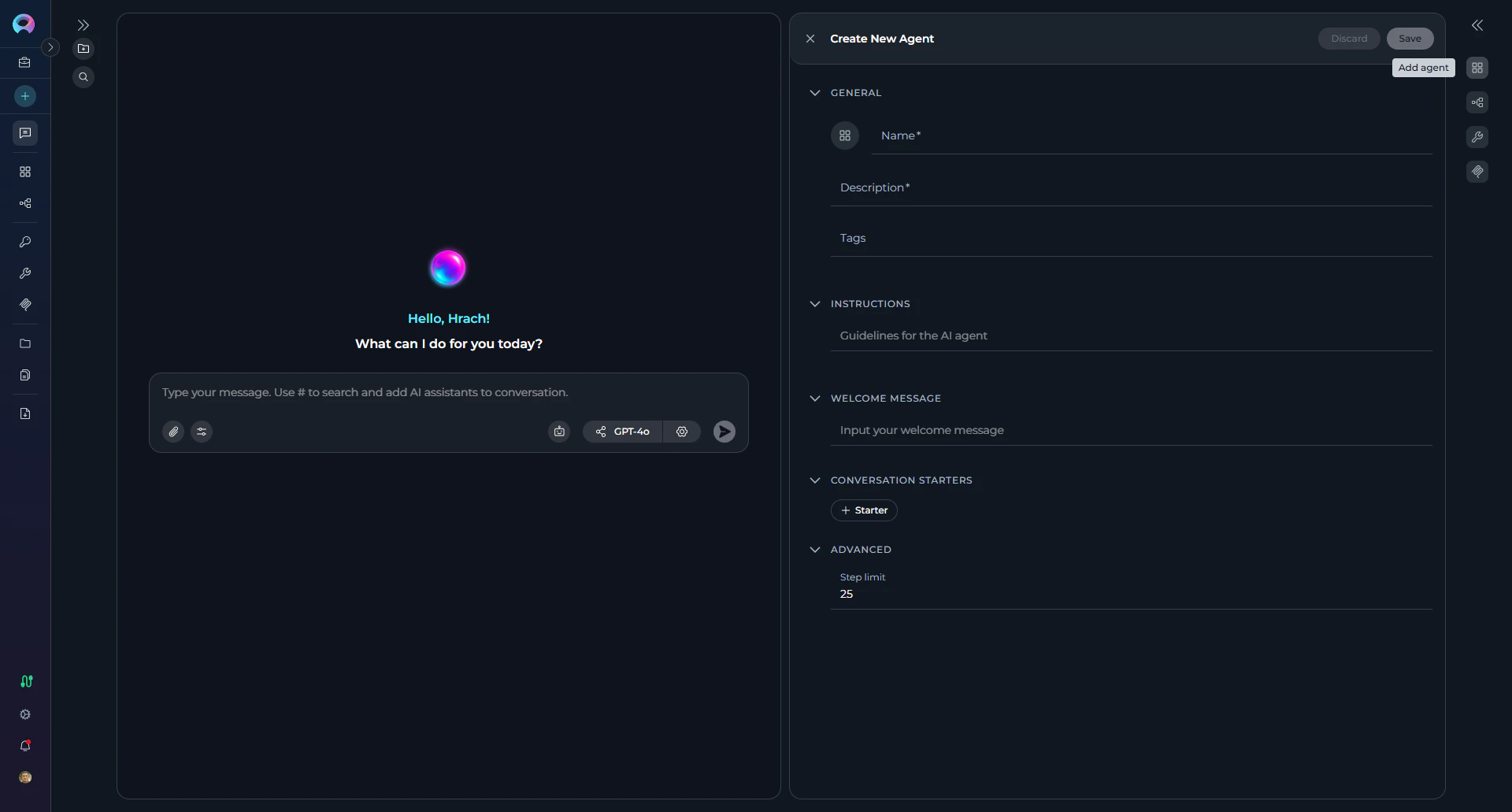The width and height of the screenshot is (1512, 812).
Task: Select the Agents grid icon in sidebar
Action: (x=24, y=172)
